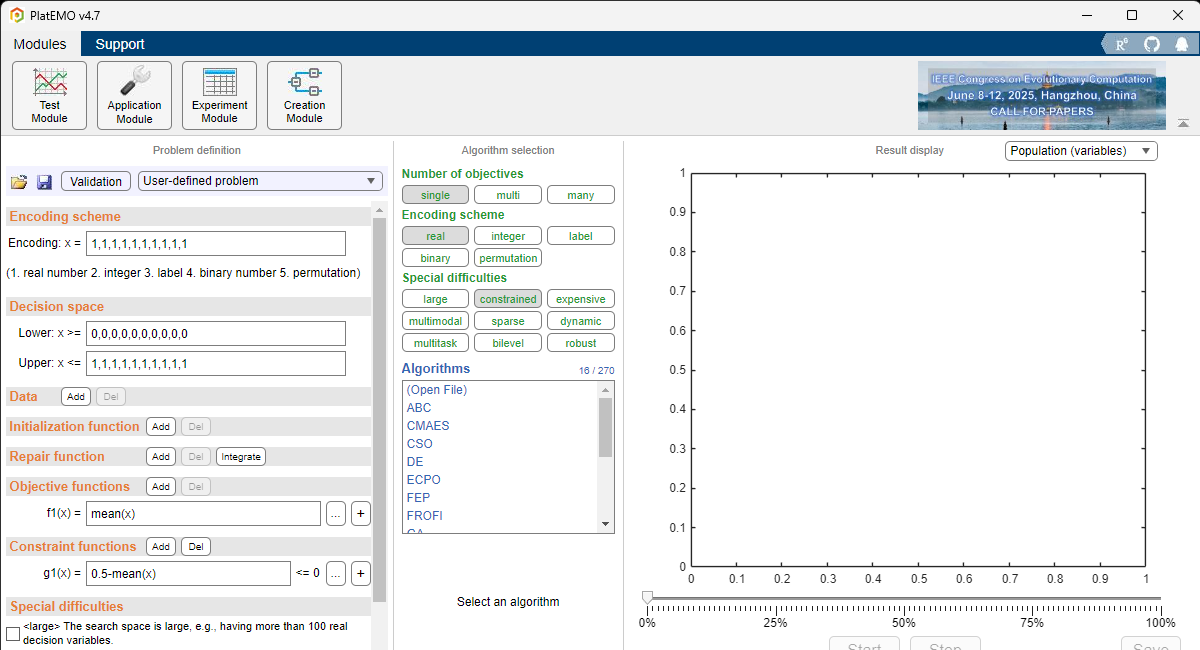Screen dimensions: 1200x650
Task: Toggle the dynamic difficulty filter
Action: (581, 321)
